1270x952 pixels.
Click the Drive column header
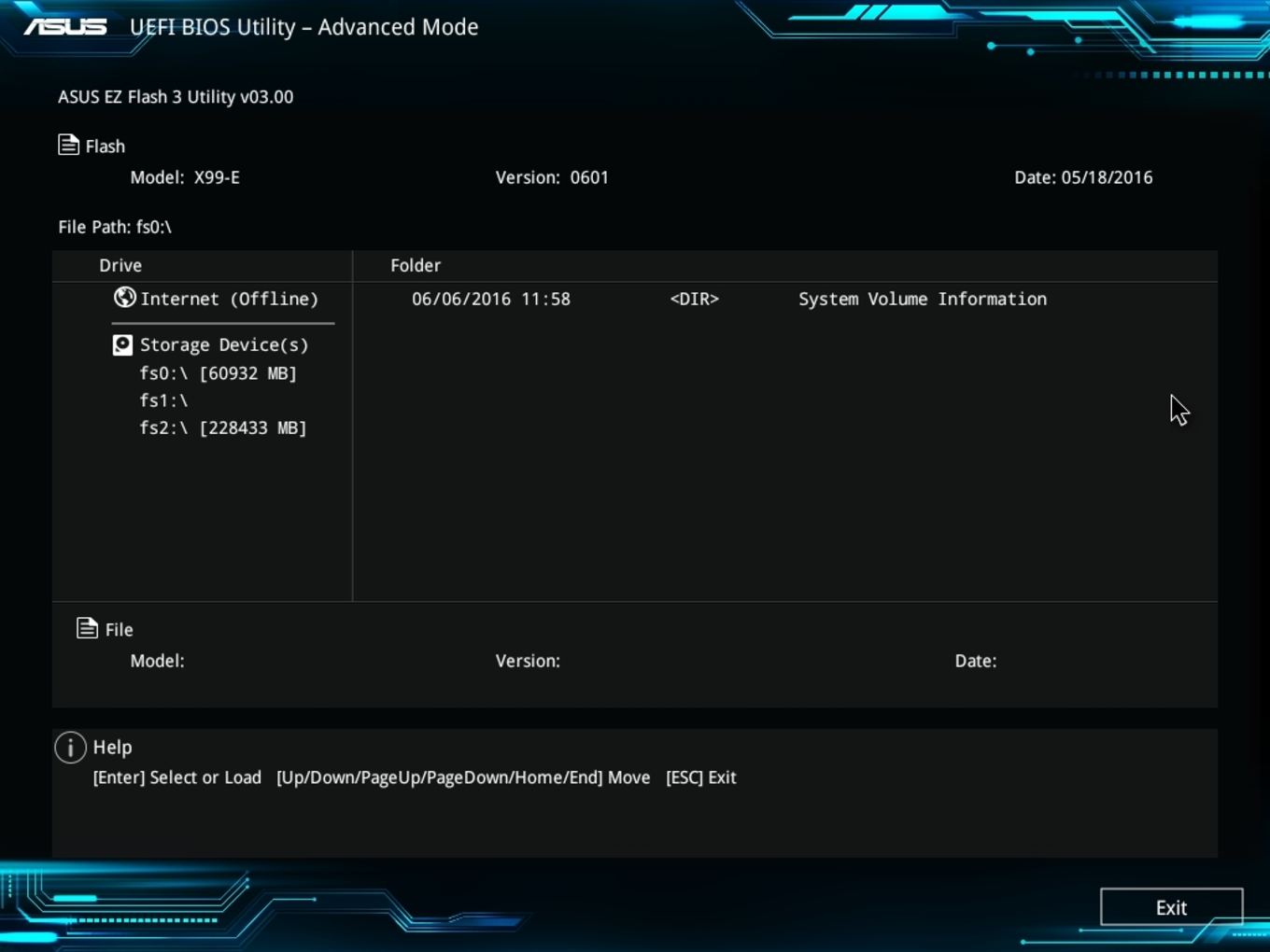tap(120, 265)
